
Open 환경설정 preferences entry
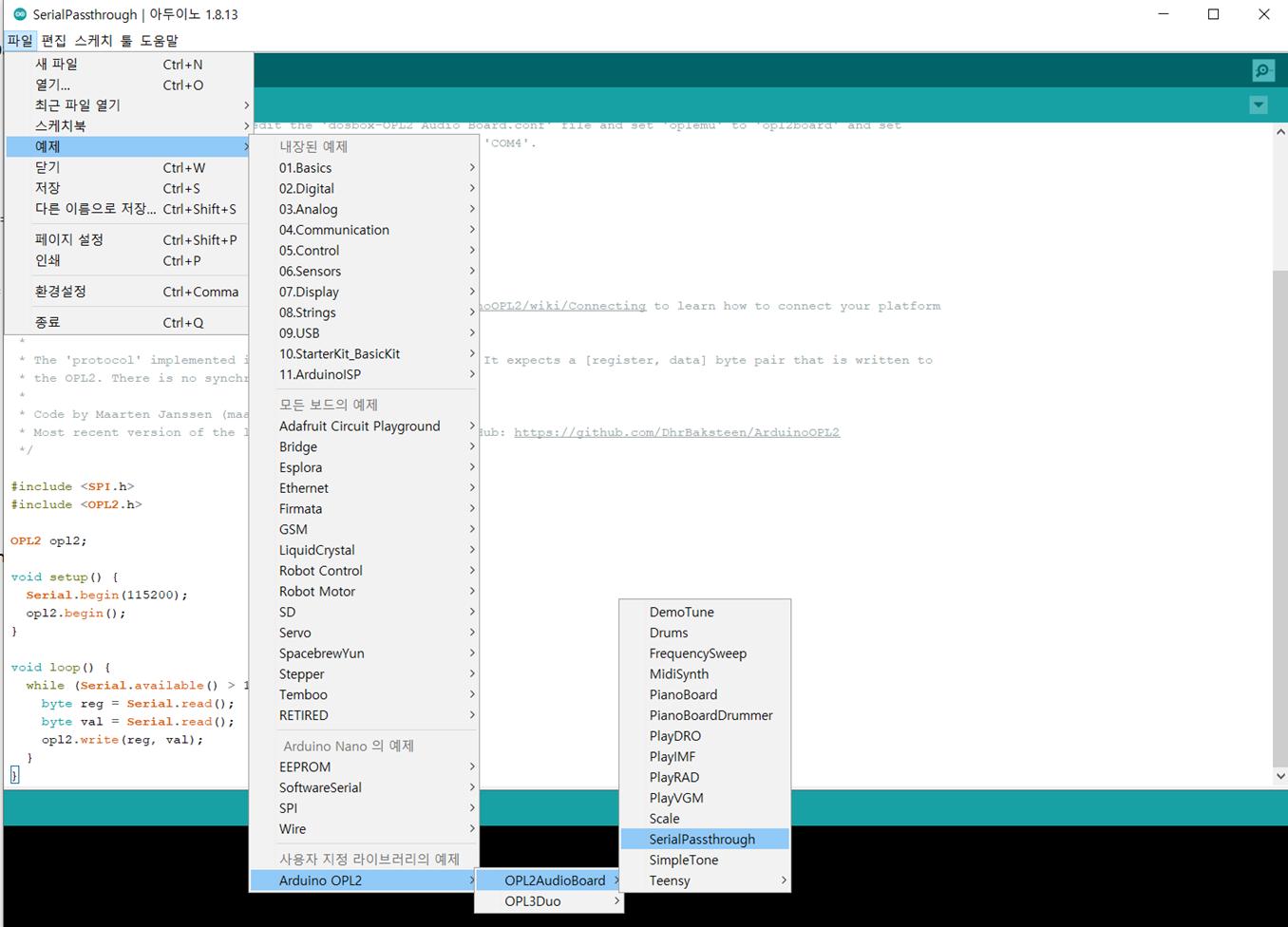tap(129, 292)
